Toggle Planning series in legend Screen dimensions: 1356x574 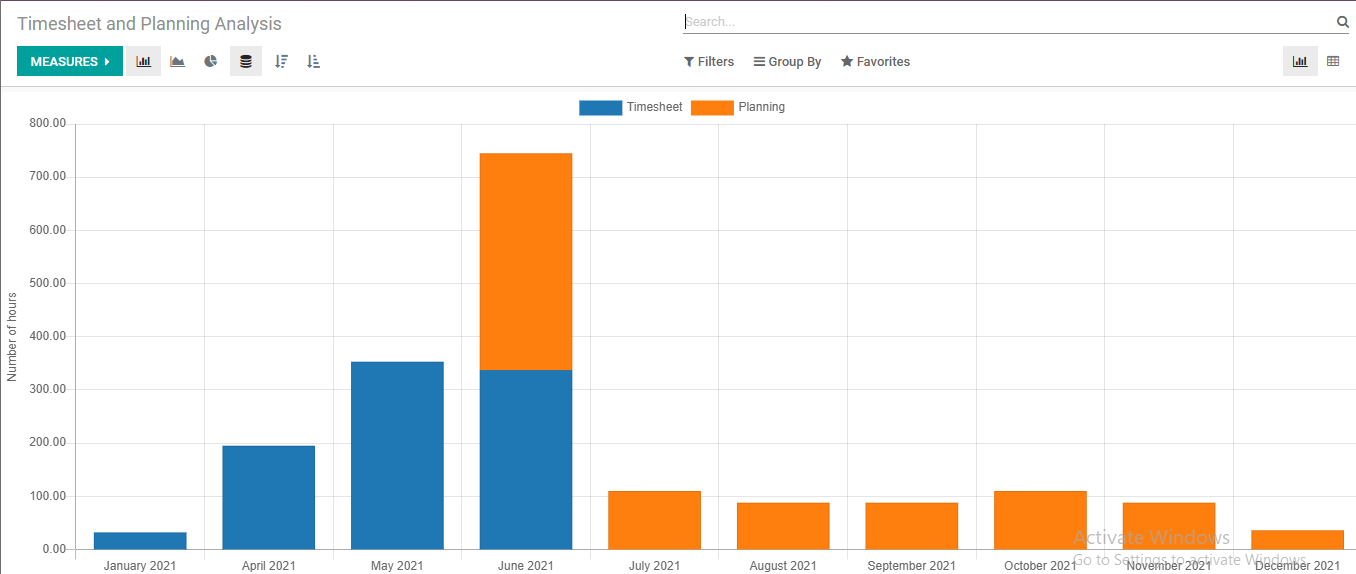click(x=712, y=107)
